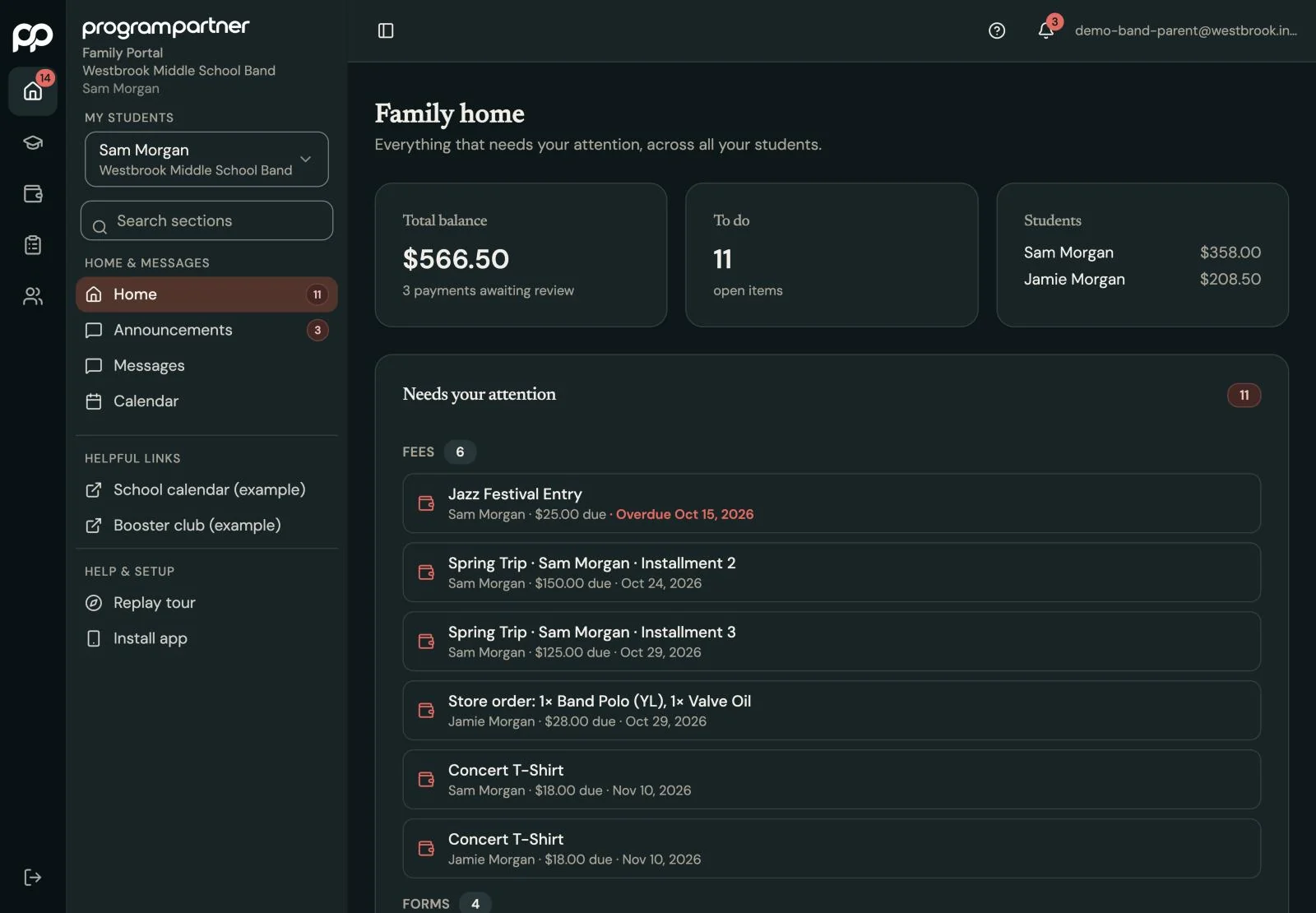1316x913 pixels.
Task: Click the wallet icon on the Installment 2 row
Action: (426, 572)
